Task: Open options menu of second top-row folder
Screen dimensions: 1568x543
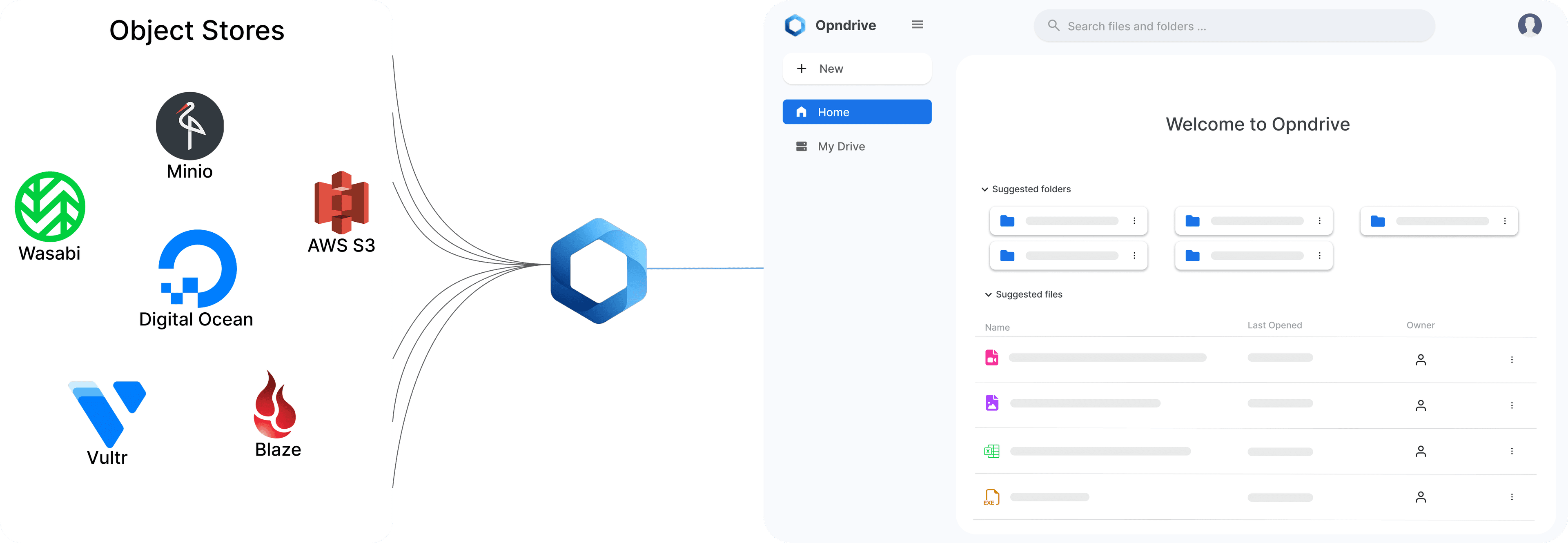Action: click(1320, 221)
